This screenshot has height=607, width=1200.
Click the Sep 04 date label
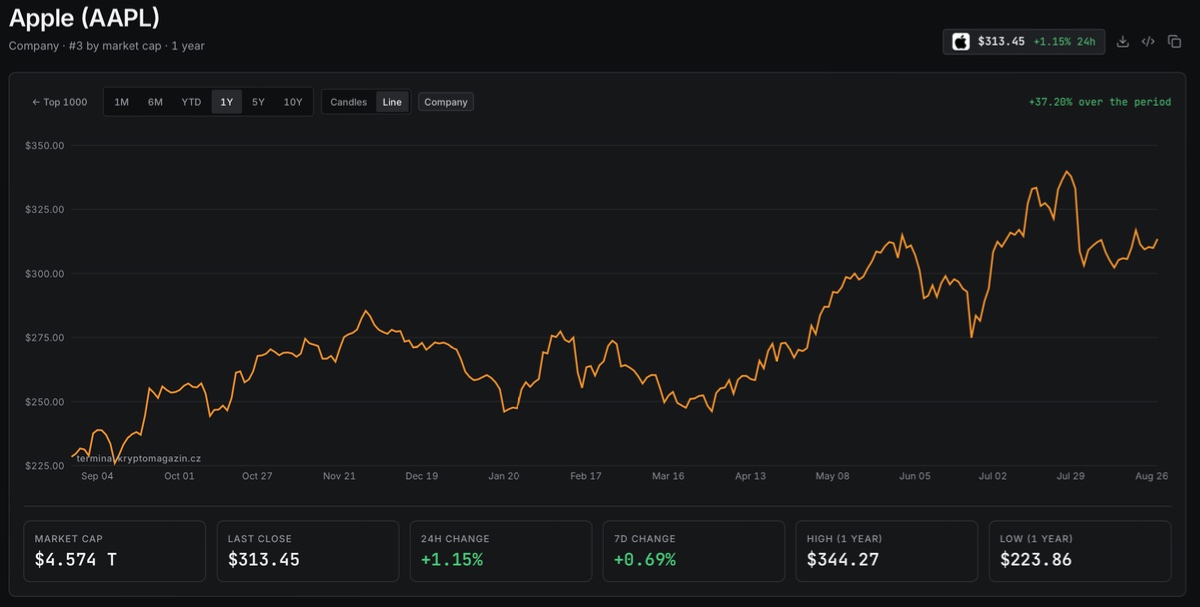pyautogui.click(x=97, y=476)
